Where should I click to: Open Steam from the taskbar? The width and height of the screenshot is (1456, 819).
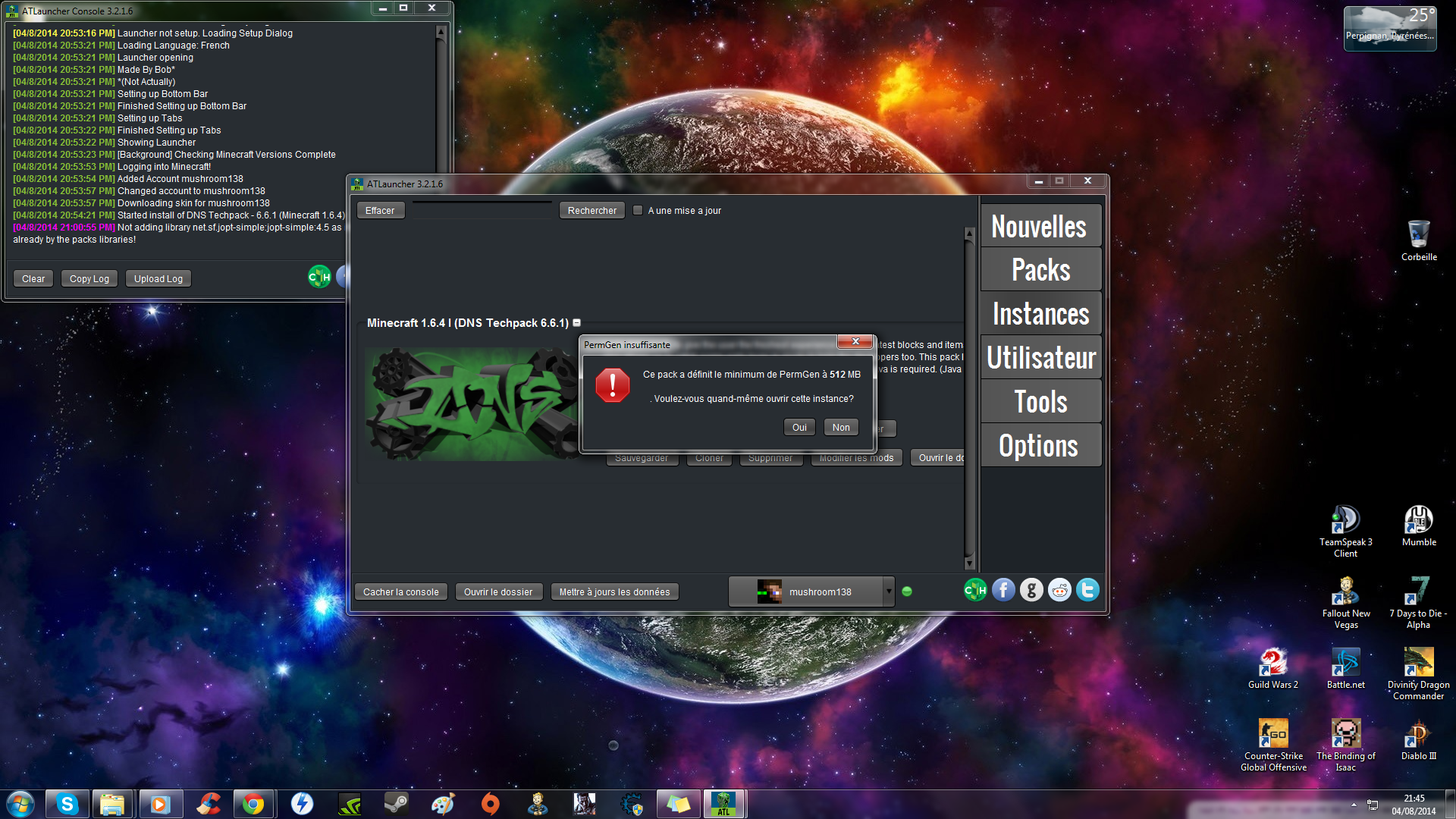(x=395, y=804)
